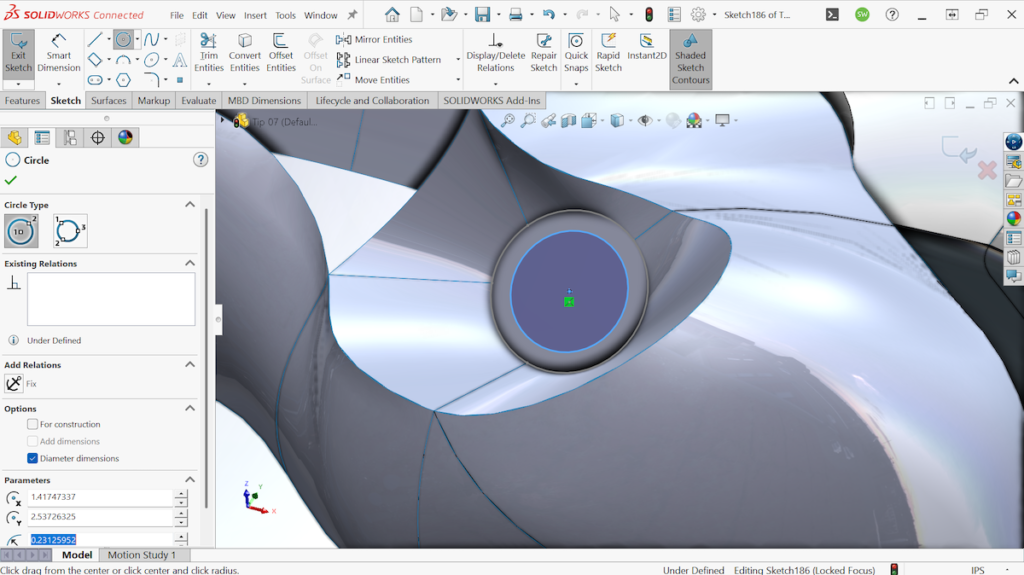This screenshot has width=1024, height=575.
Task: Select the Smart Dimension tool
Action: 59,54
